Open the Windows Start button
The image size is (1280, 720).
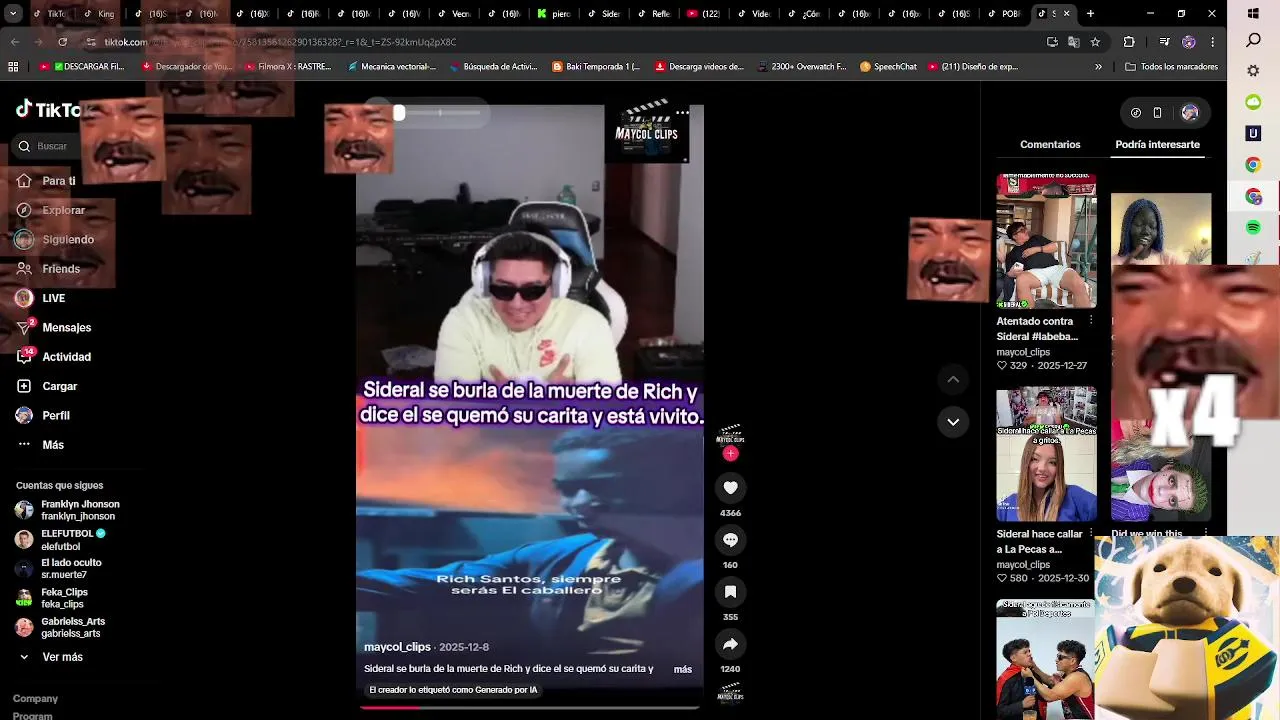[x=1253, y=14]
